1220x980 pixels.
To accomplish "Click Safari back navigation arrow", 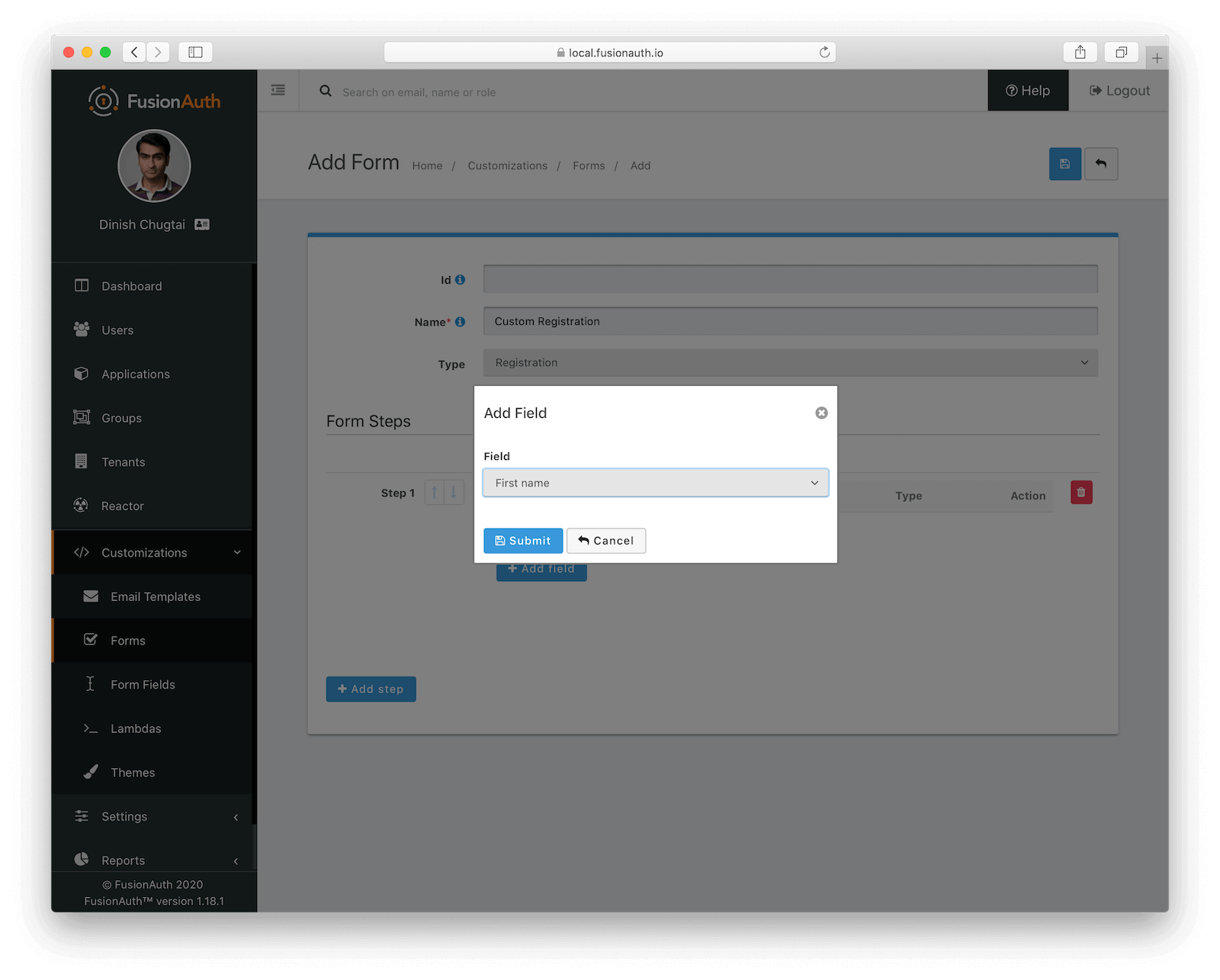I will pos(134,52).
